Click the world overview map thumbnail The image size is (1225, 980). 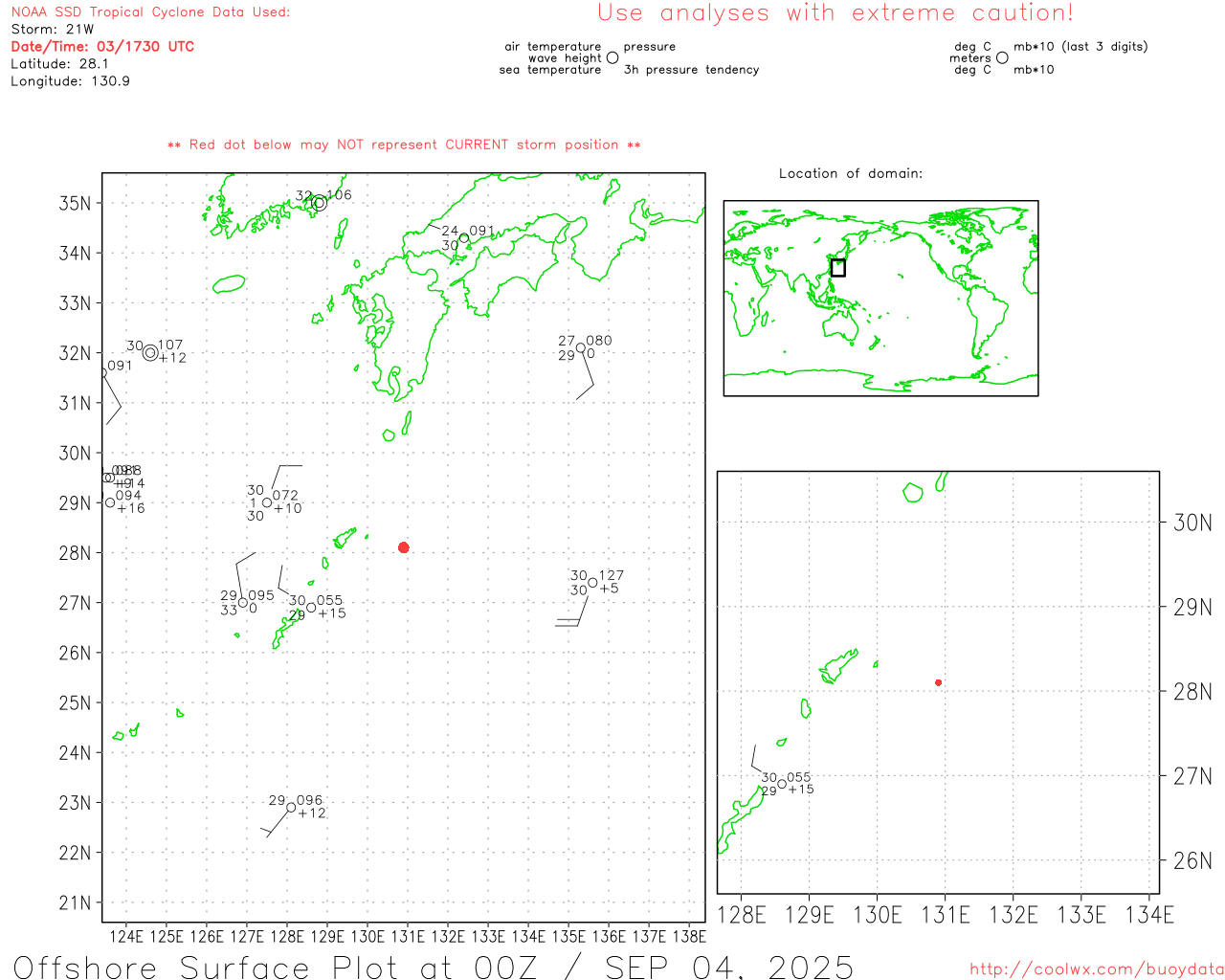(880, 298)
